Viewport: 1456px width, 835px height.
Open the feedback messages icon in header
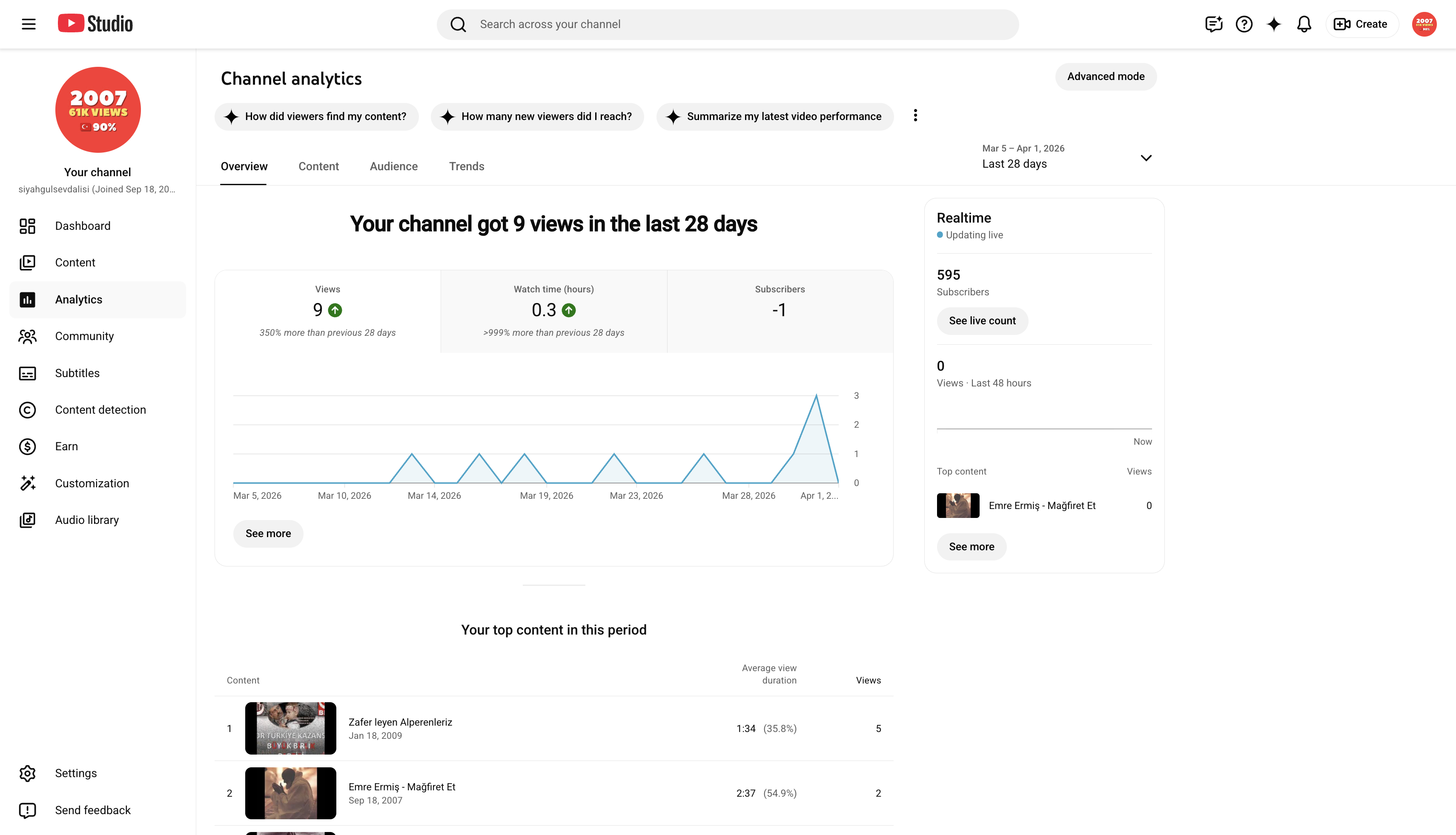click(1214, 24)
